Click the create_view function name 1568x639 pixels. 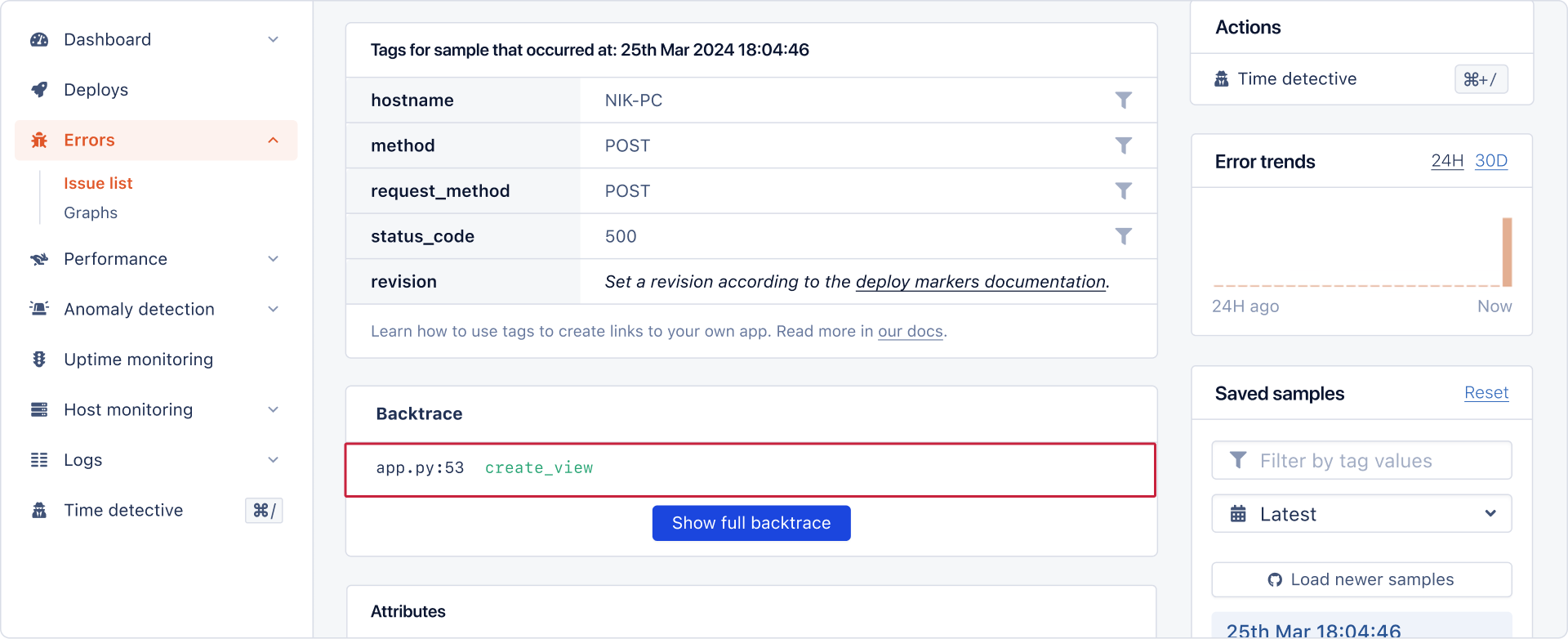[x=539, y=468]
